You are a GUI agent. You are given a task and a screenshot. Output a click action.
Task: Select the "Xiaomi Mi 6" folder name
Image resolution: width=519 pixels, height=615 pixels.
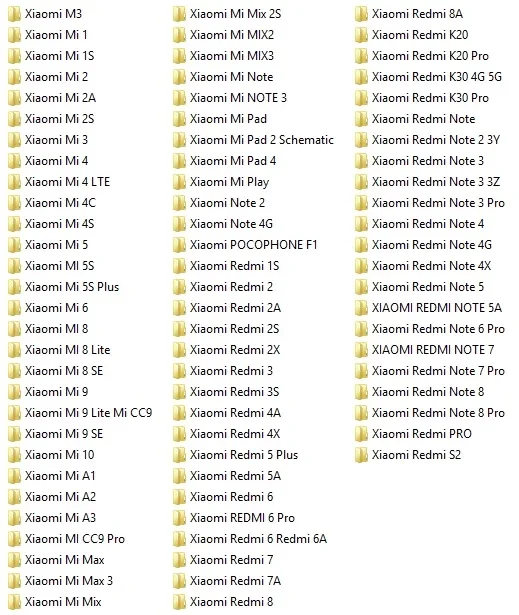pyautogui.click(x=56, y=308)
